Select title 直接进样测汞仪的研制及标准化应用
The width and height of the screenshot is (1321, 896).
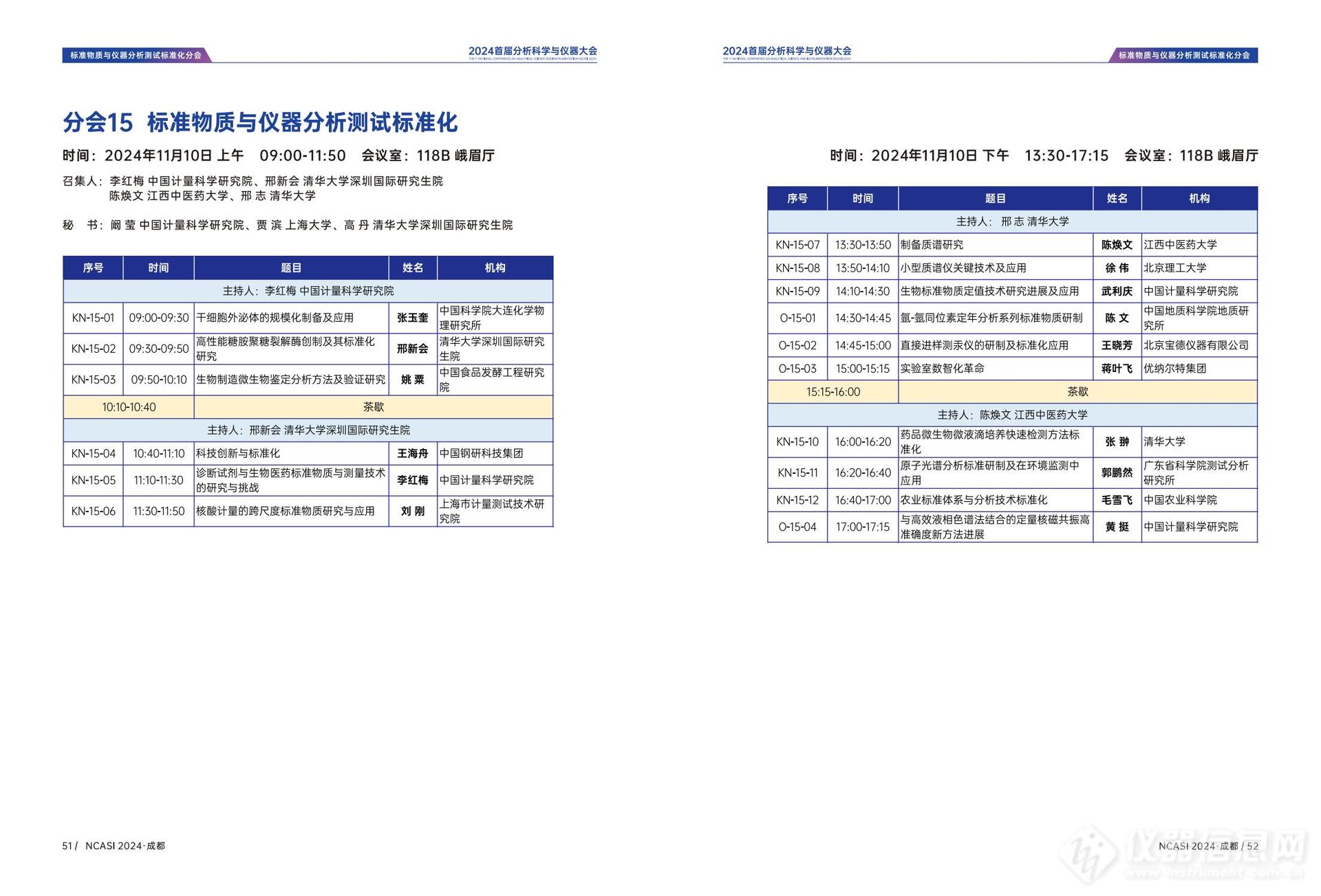[x=985, y=345]
